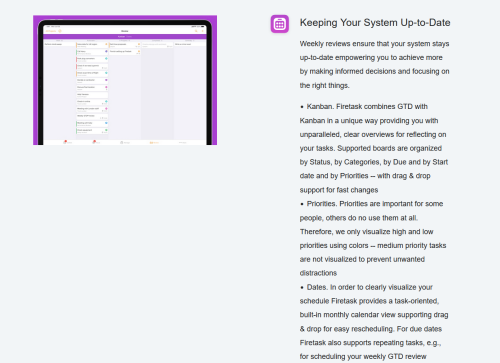Click the 'Kanban. Firetask combines GTD' bullet
This screenshot has height=363, width=500.
point(373,148)
